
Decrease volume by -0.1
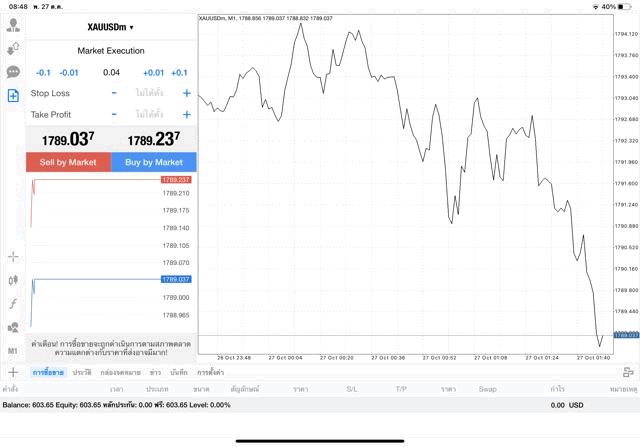[x=43, y=72]
